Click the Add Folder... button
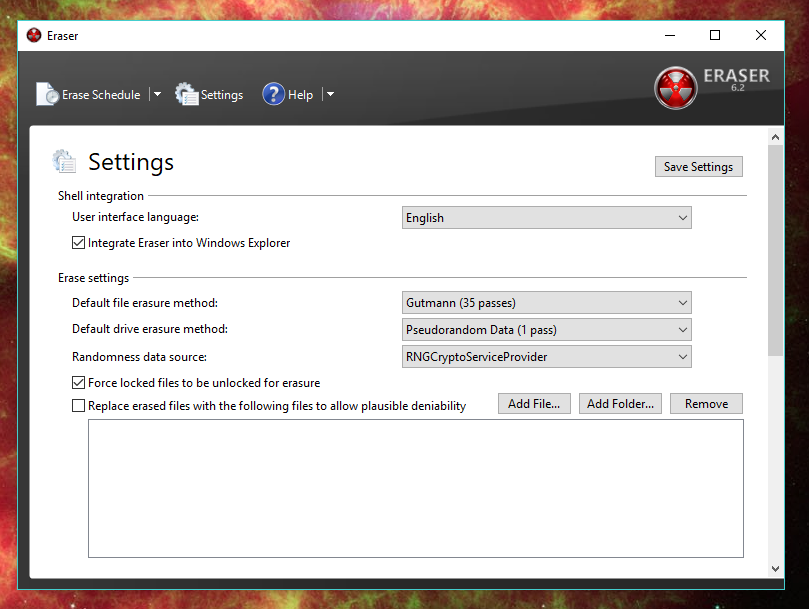This screenshot has height=609, width=809. click(620, 404)
